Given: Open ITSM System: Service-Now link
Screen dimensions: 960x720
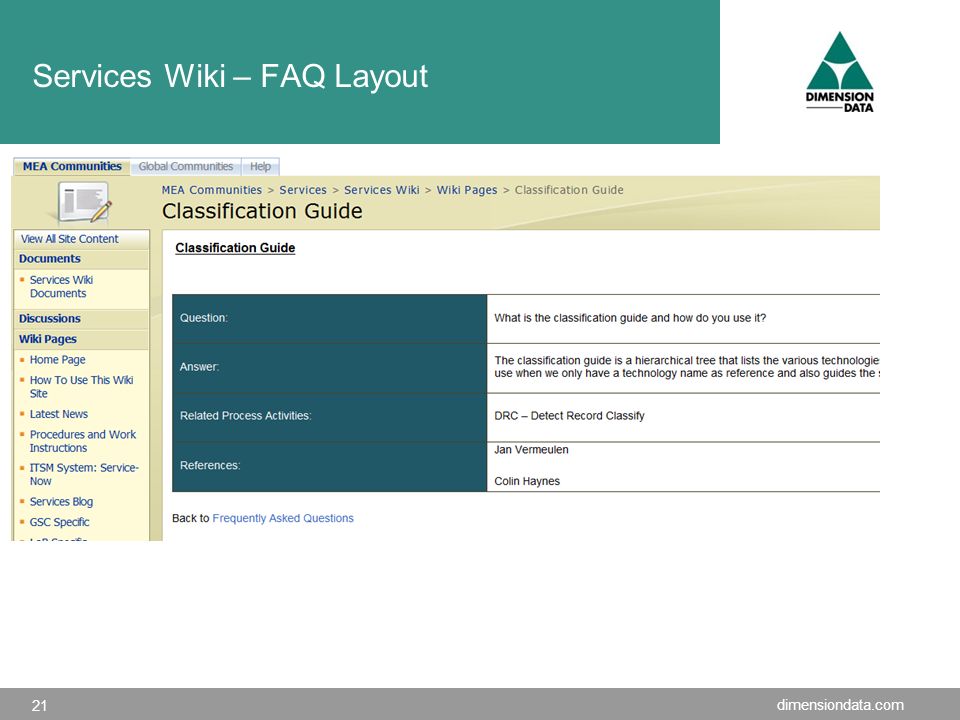Looking at the screenshot, I should click(x=84, y=474).
